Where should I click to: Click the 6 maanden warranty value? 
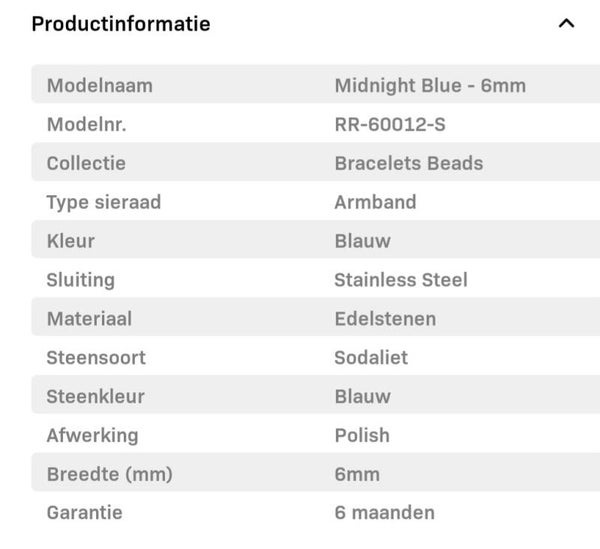[x=385, y=513]
